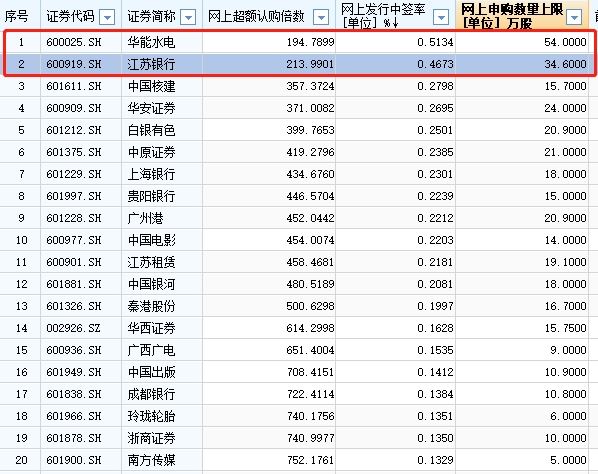Image resolution: width=598 pixels, height=474 pixels.
Task: Click code cell 600901.SH
Action: 74,262
